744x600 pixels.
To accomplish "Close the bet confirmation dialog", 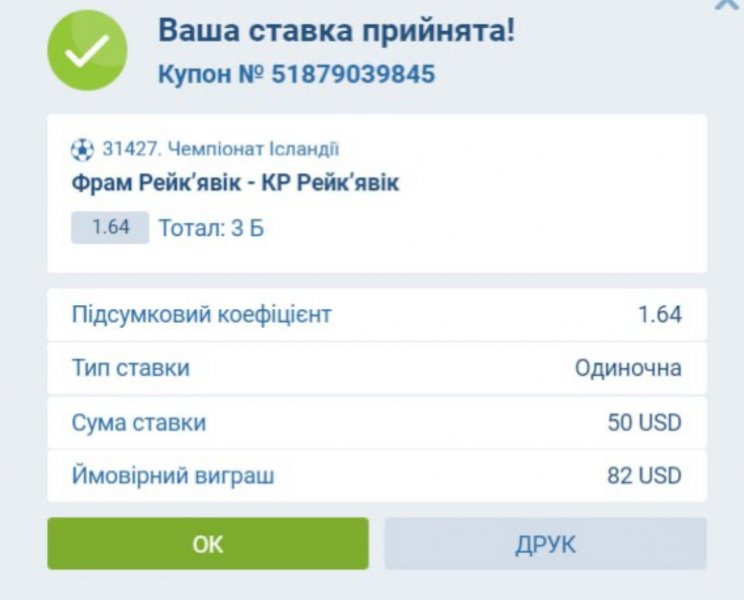I will coord(729,5).
